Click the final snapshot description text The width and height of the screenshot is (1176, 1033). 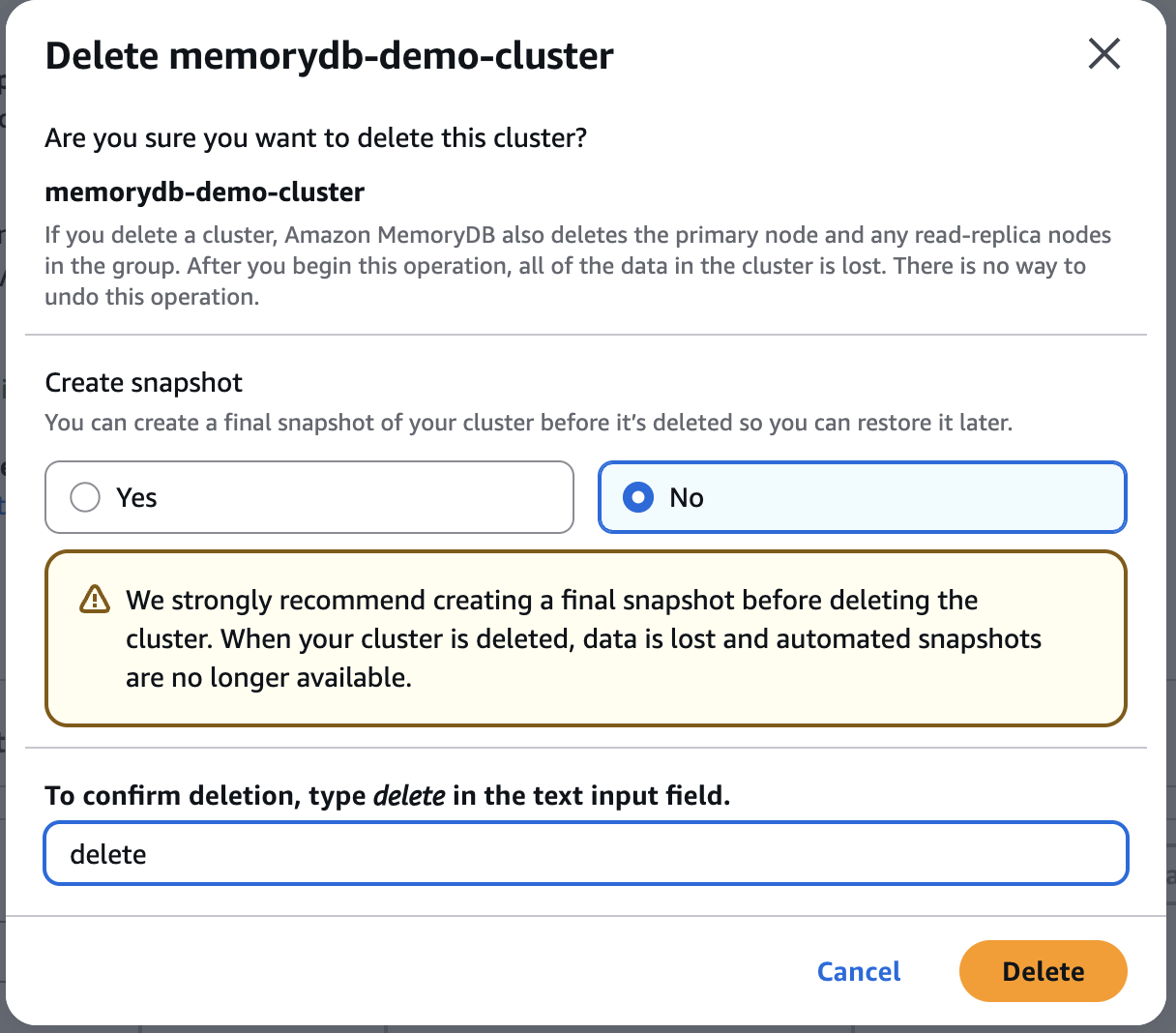click(x=529, y=423)
